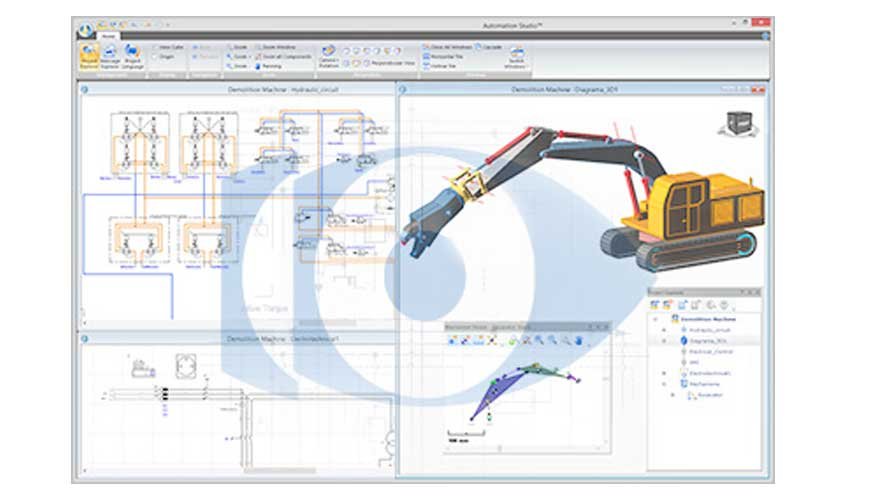Click the Electrotechnical1 window title icon

(84, 339)
